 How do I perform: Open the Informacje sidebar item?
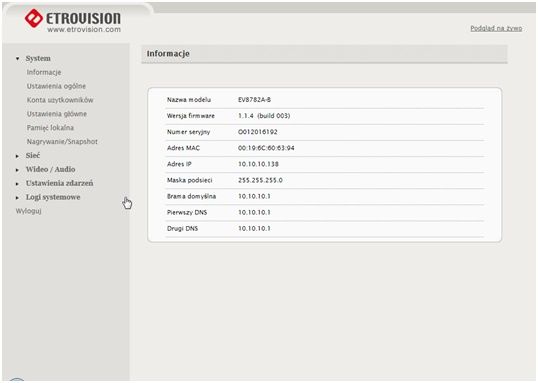(x=44, y=72)
